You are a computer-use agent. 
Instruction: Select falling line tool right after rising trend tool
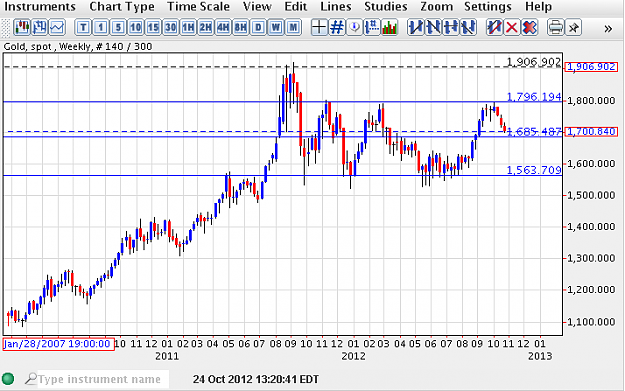point(433,28)
